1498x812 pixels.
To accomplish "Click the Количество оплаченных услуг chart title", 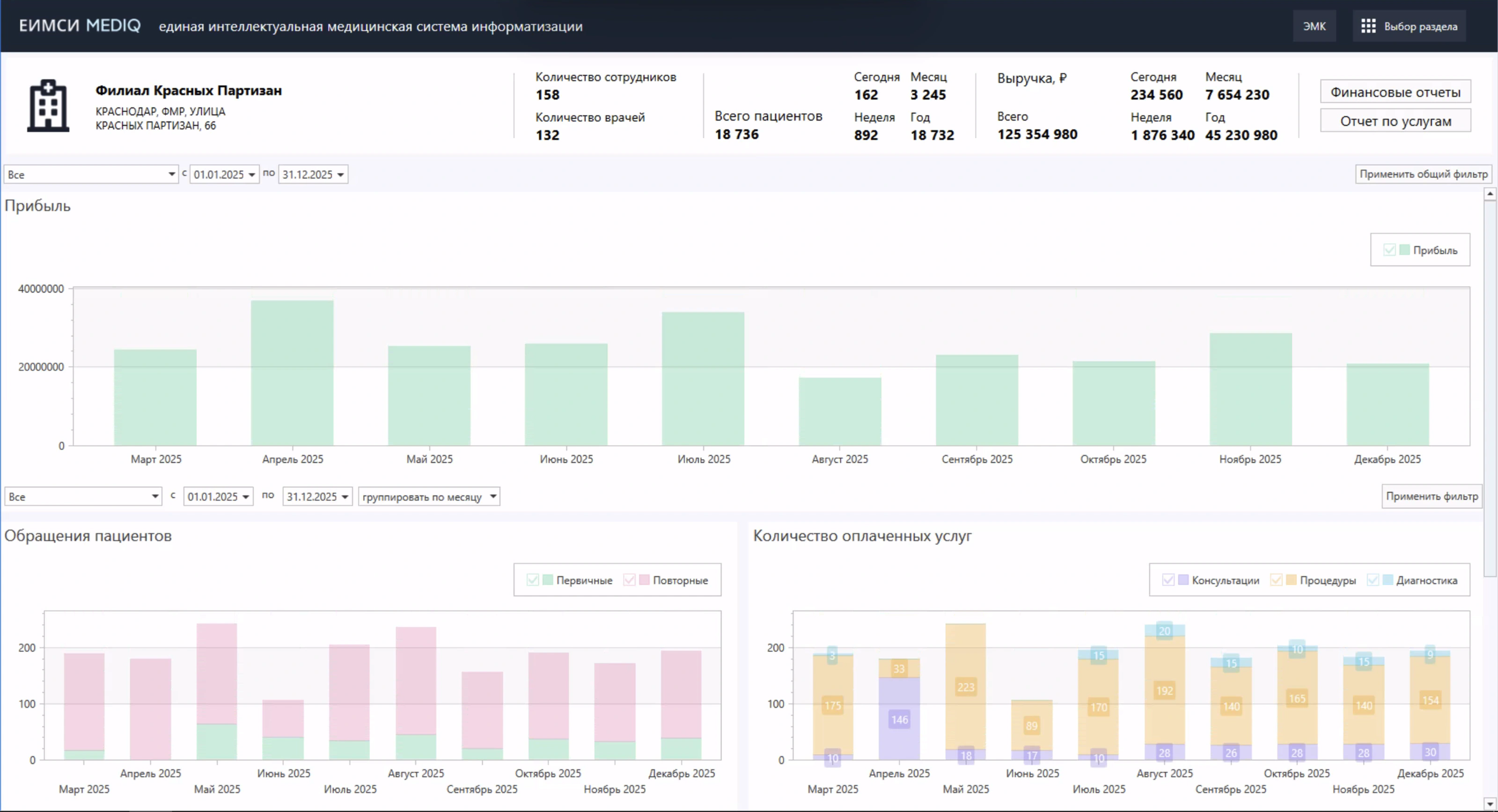I will [x=862, y=536].
